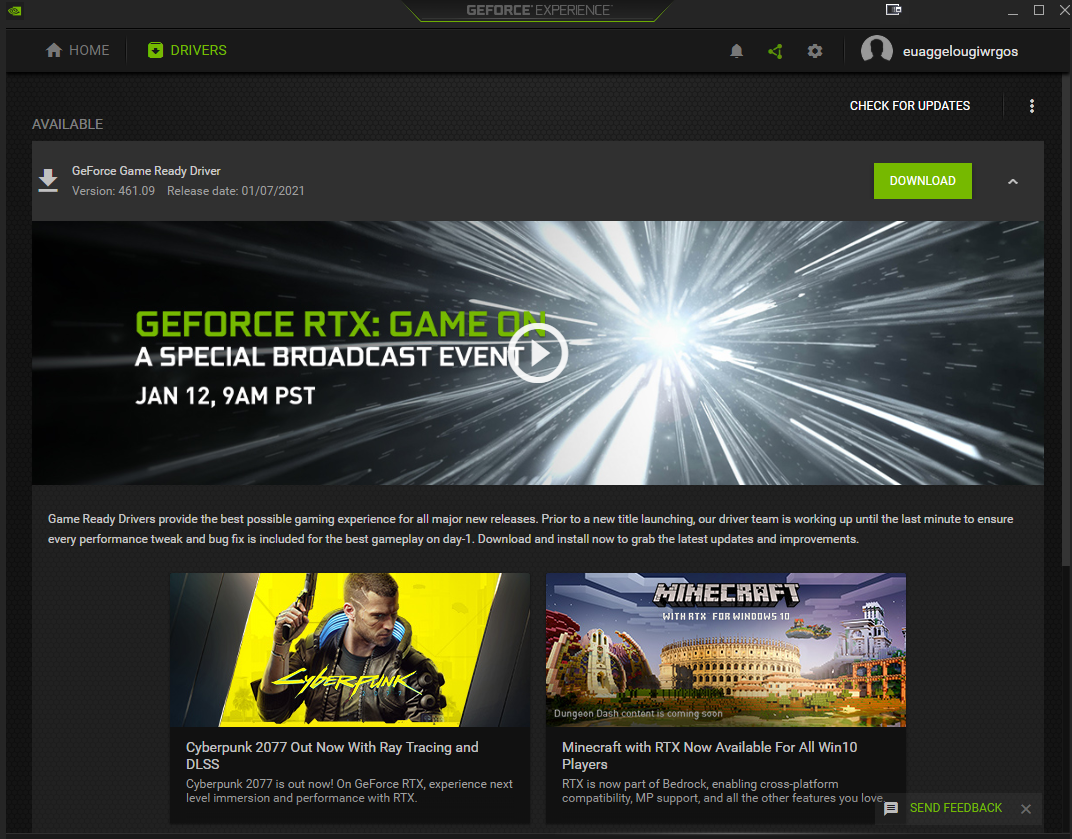Screen dimensions: 1072x839
Task: Click the GeForce Game Ready Driver title
Action: click(146, 171)
